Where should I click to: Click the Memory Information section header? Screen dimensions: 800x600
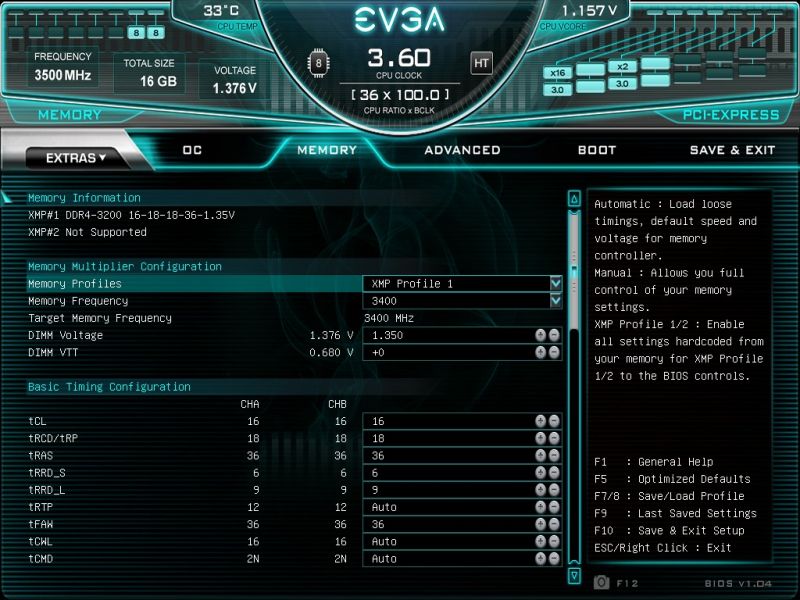pos(84,197)
